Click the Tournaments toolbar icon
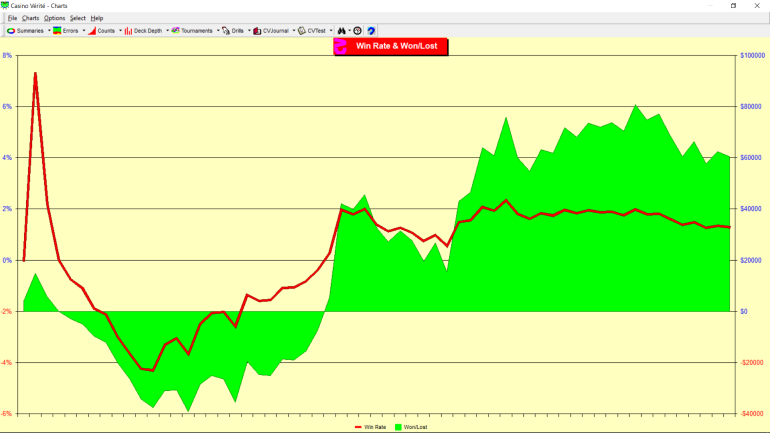This screenshot has height=433, width=770. (x=176, y=31)
